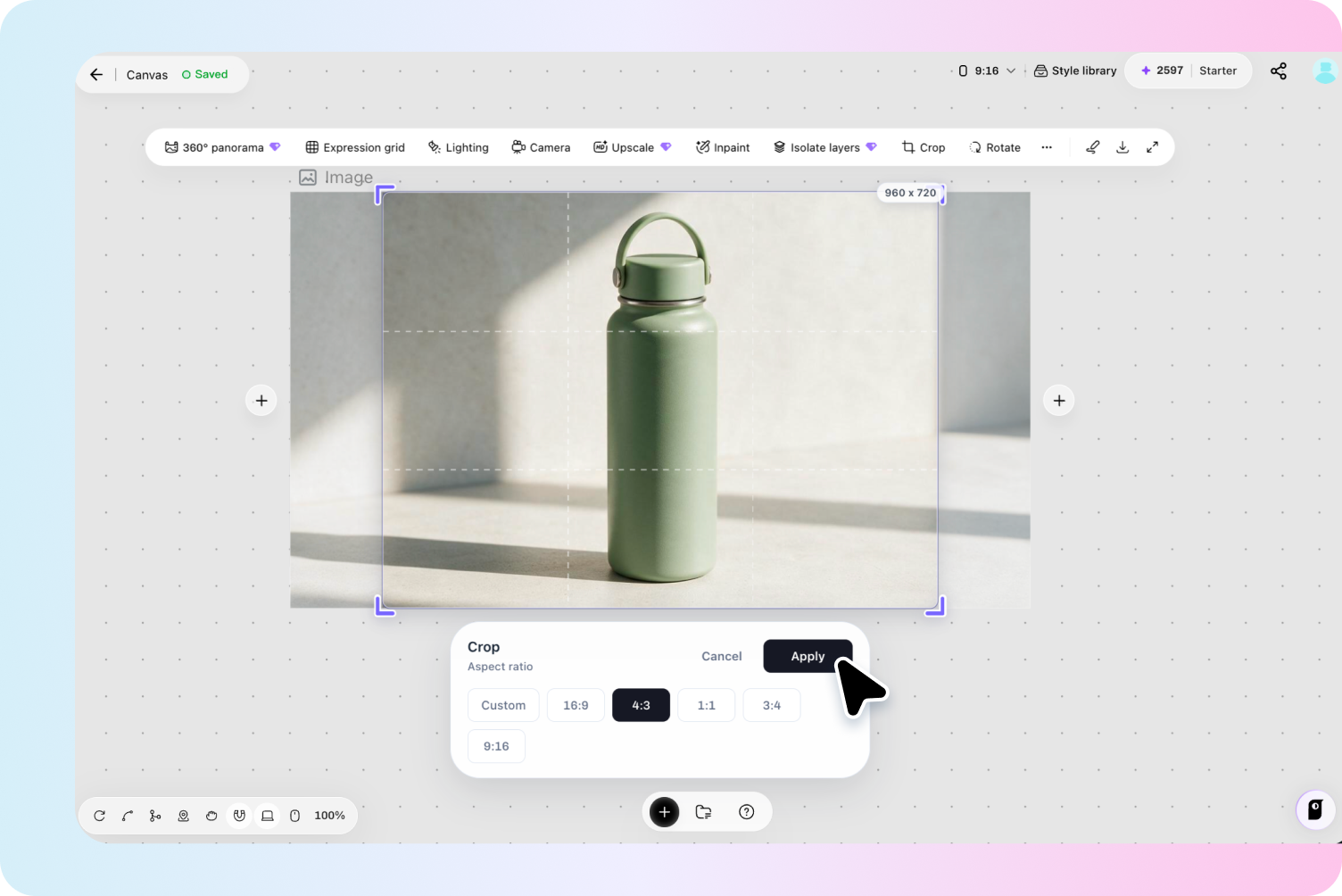Select the draw/pen edit icon in toolbar
Image resolution: width=1342 pixels, height=896 pixels.
(1092, 147)
